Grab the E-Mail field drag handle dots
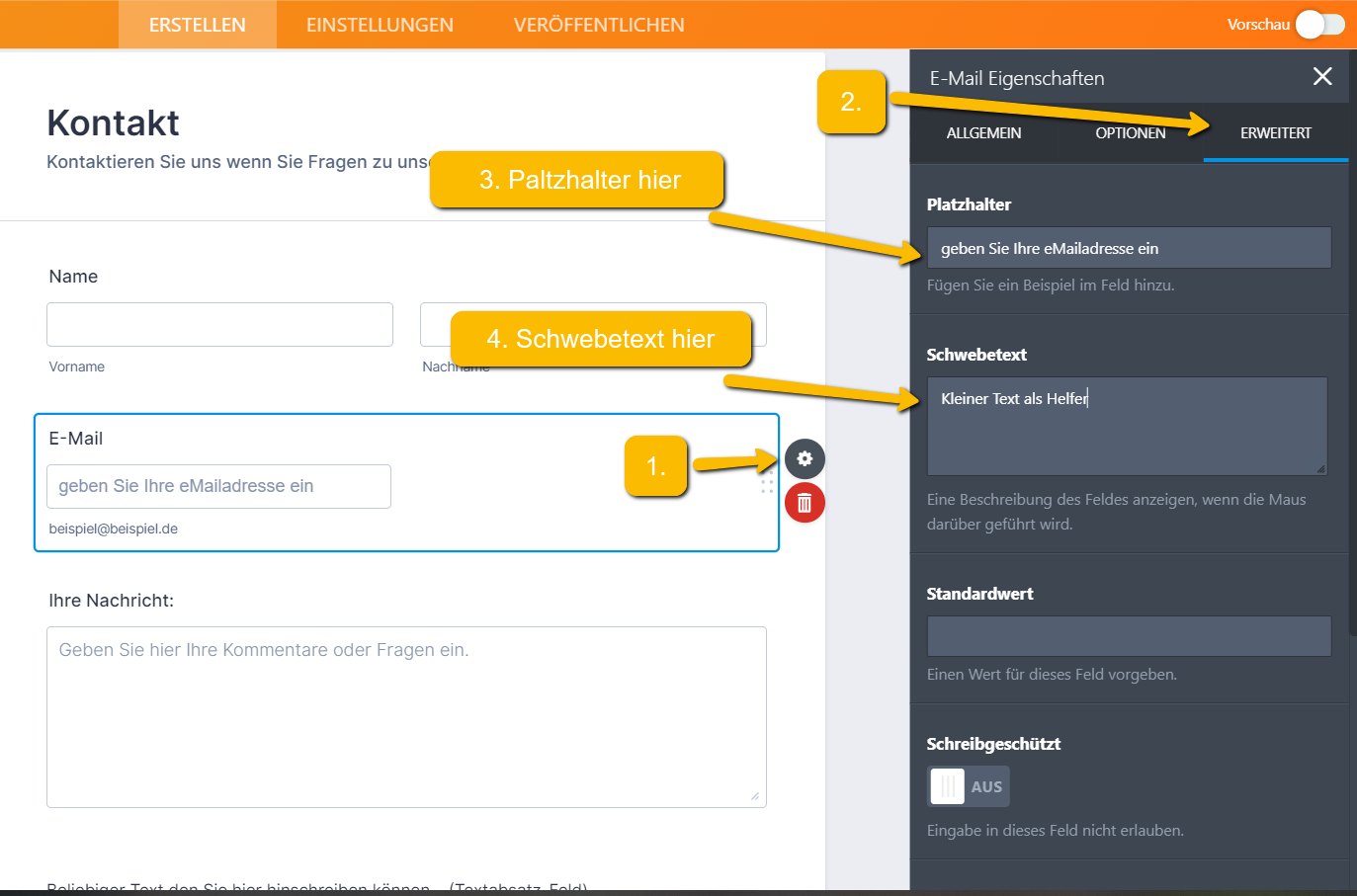 click(x=767, y=484)
